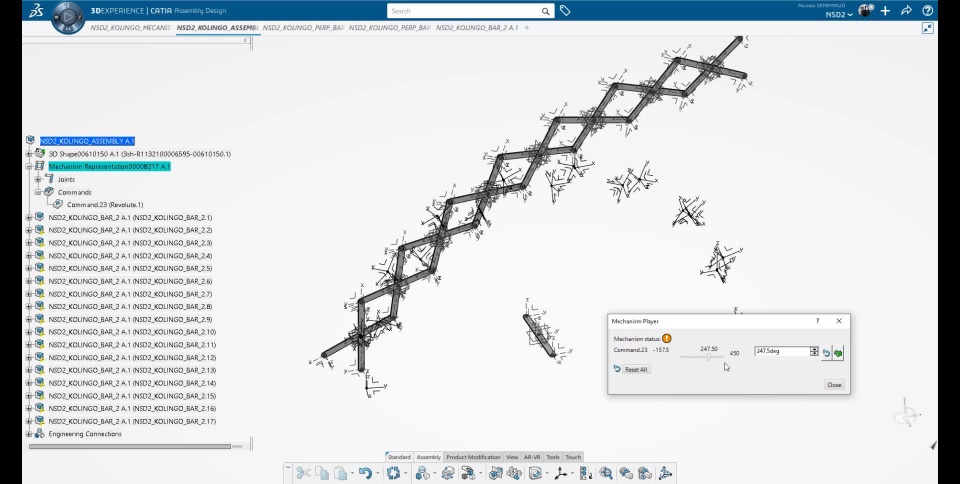Click the tree horizontal scrollbar

click(x=130, y=447)
